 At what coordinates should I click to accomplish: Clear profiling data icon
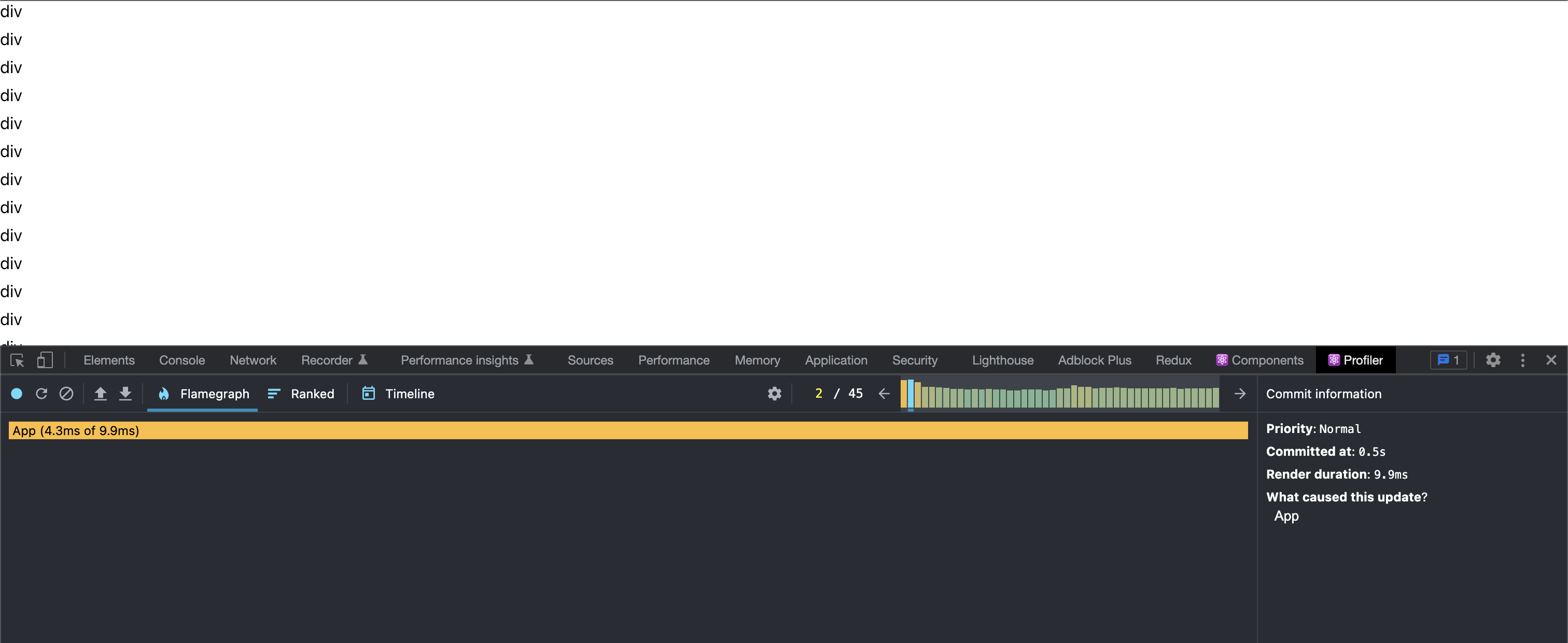(66, 394)
